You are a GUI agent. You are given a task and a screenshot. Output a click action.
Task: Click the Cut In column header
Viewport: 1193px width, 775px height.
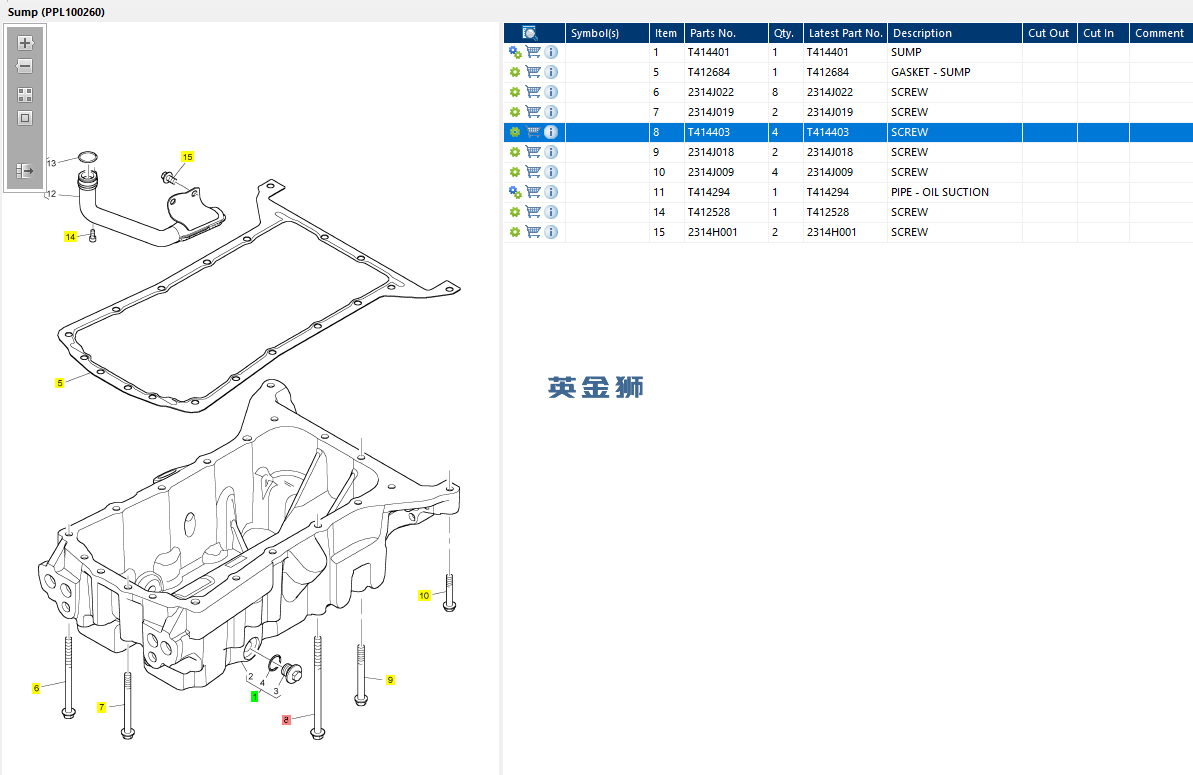tap(1102, 33)
